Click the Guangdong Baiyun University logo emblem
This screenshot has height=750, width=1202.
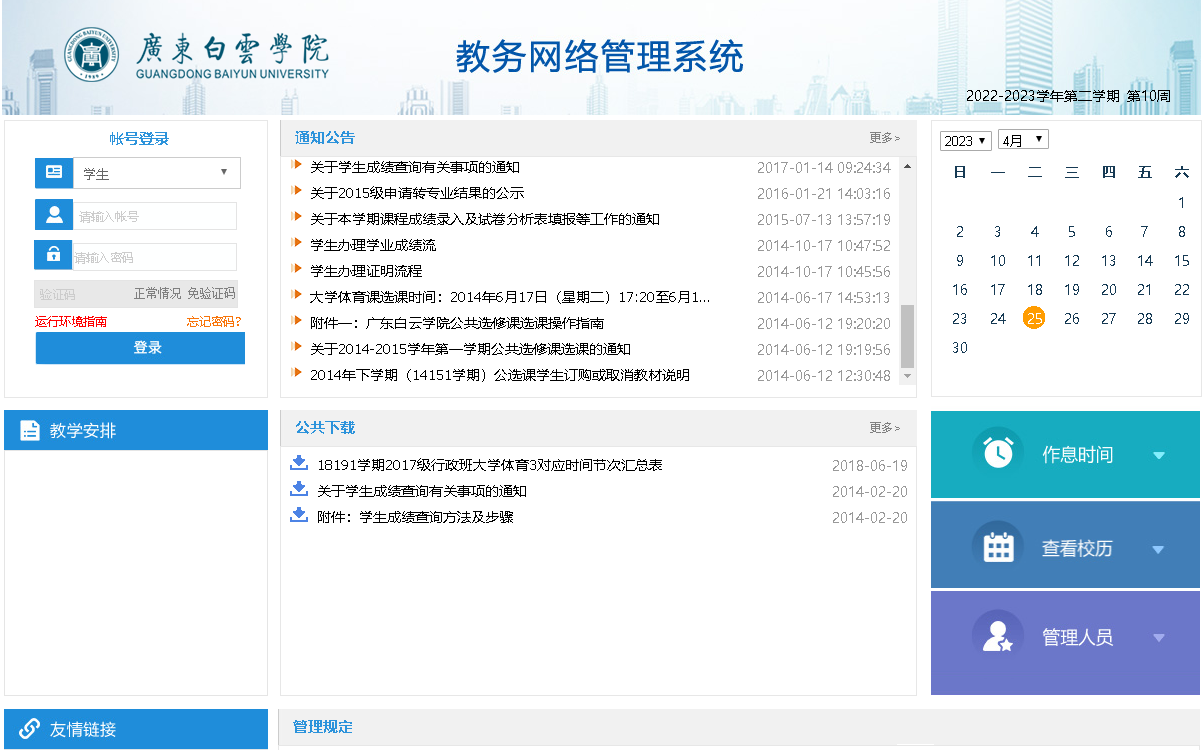[x=91, y=55]
